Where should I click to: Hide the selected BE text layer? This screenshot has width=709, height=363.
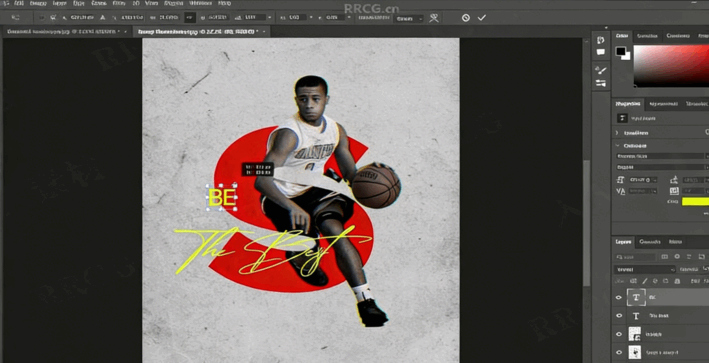tap(619, 297)
